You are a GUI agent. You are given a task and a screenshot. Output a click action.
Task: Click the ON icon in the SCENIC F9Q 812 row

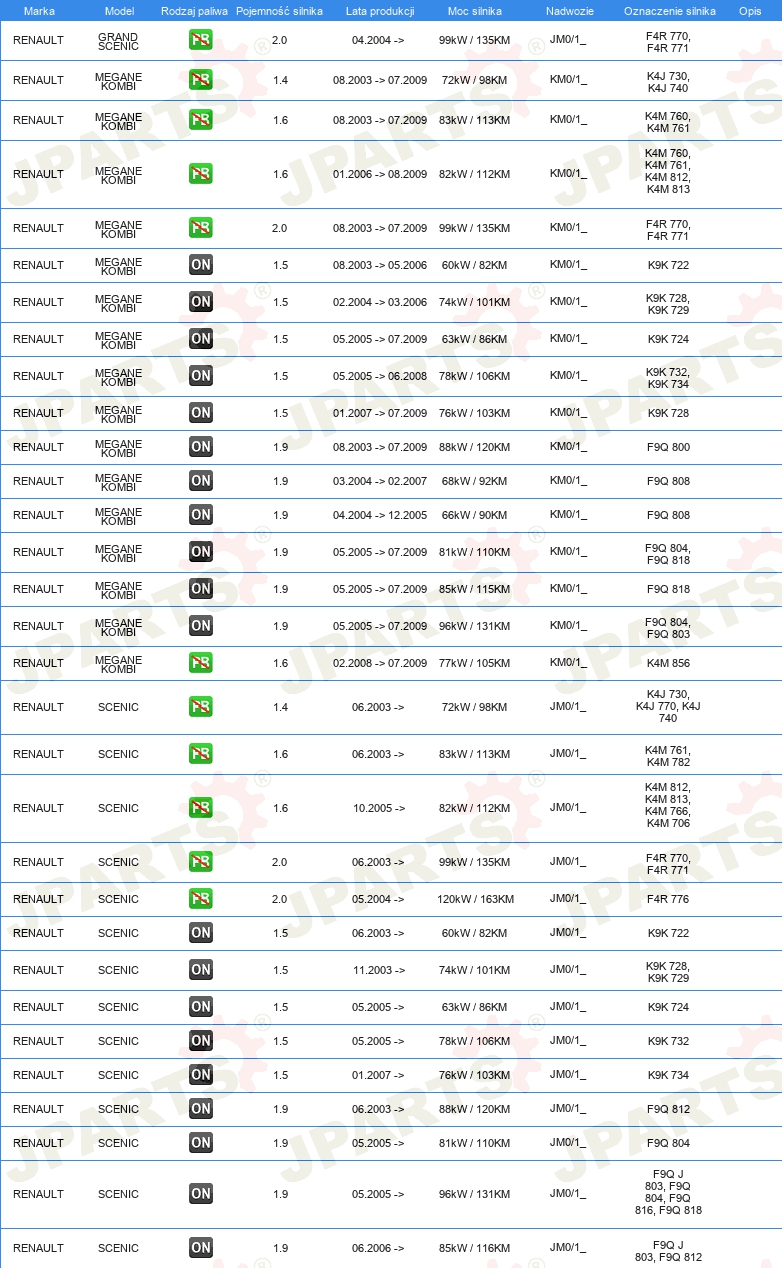201,1109
